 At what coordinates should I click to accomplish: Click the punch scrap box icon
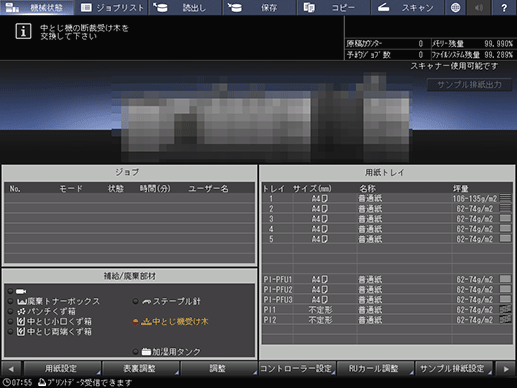click(x=22, y=312)
